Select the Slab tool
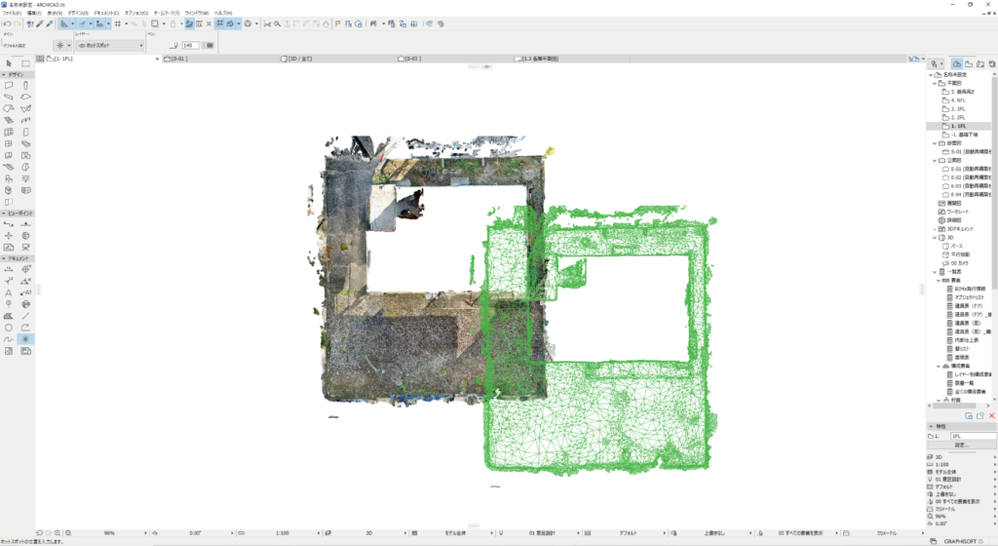Screen dimensions: 998x546 tap(25, 97)
